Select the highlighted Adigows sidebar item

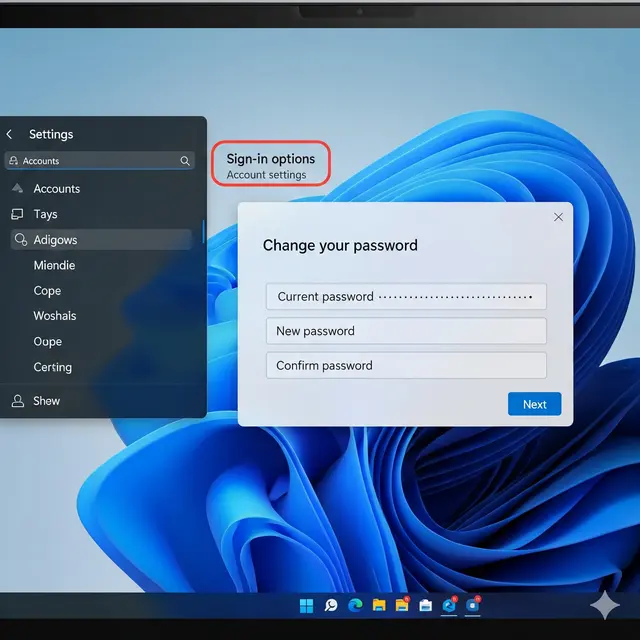[101, 240]
